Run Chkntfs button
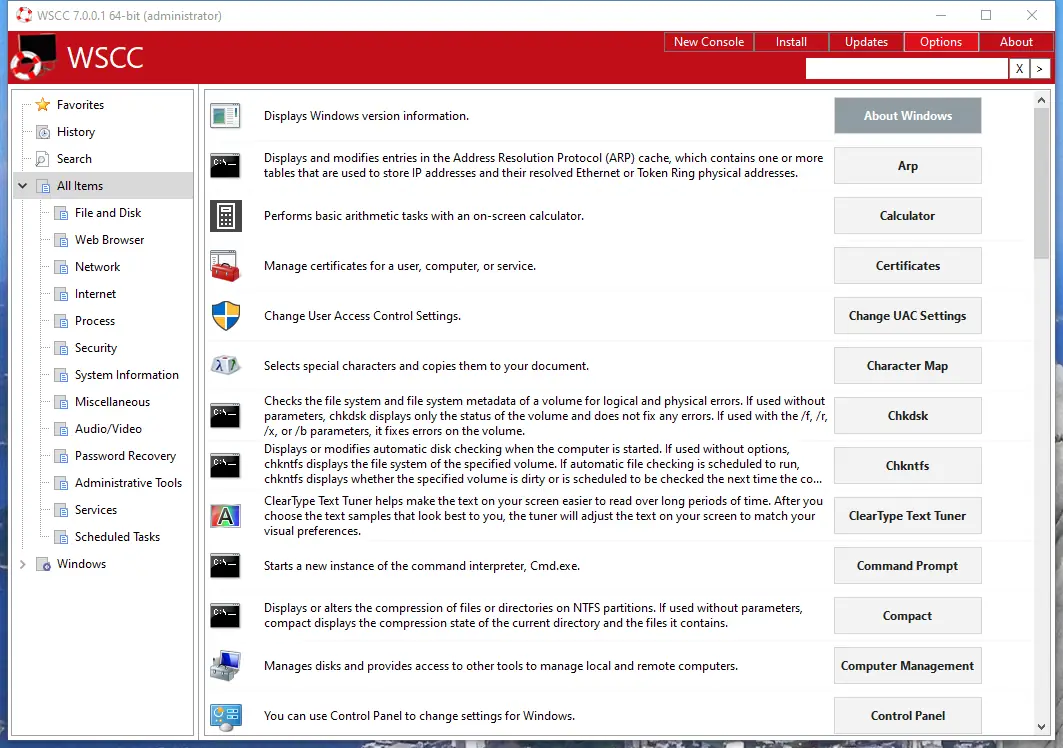 pos(908,466)
